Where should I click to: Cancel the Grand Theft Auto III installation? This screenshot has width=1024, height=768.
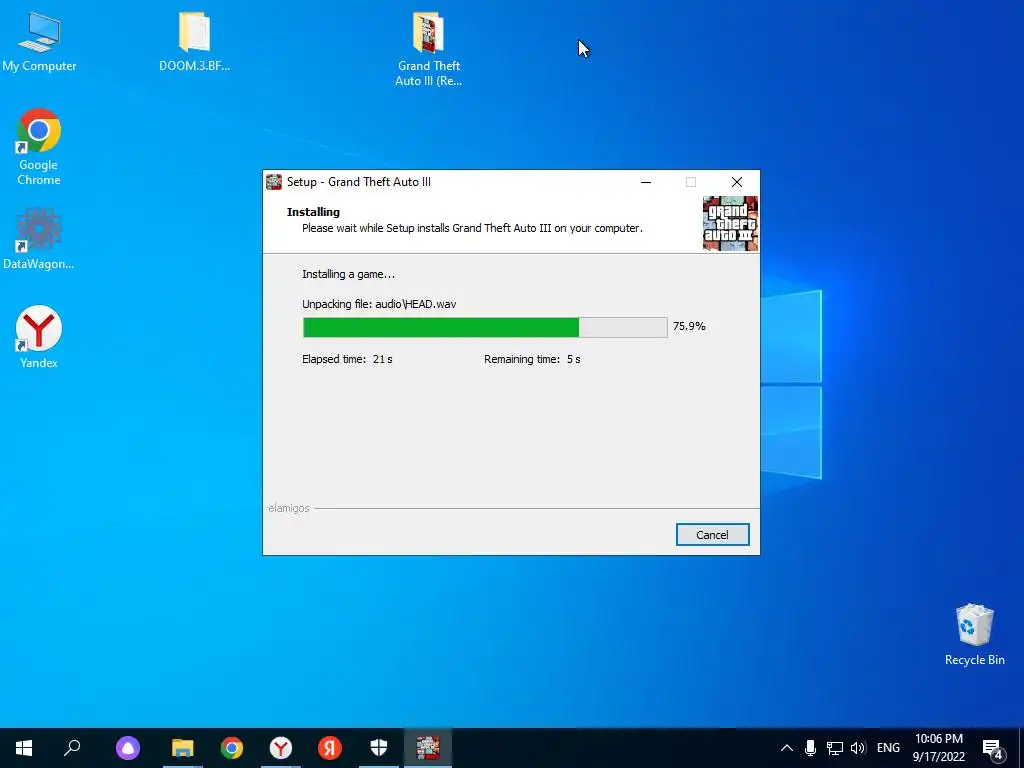pos(712,535)
